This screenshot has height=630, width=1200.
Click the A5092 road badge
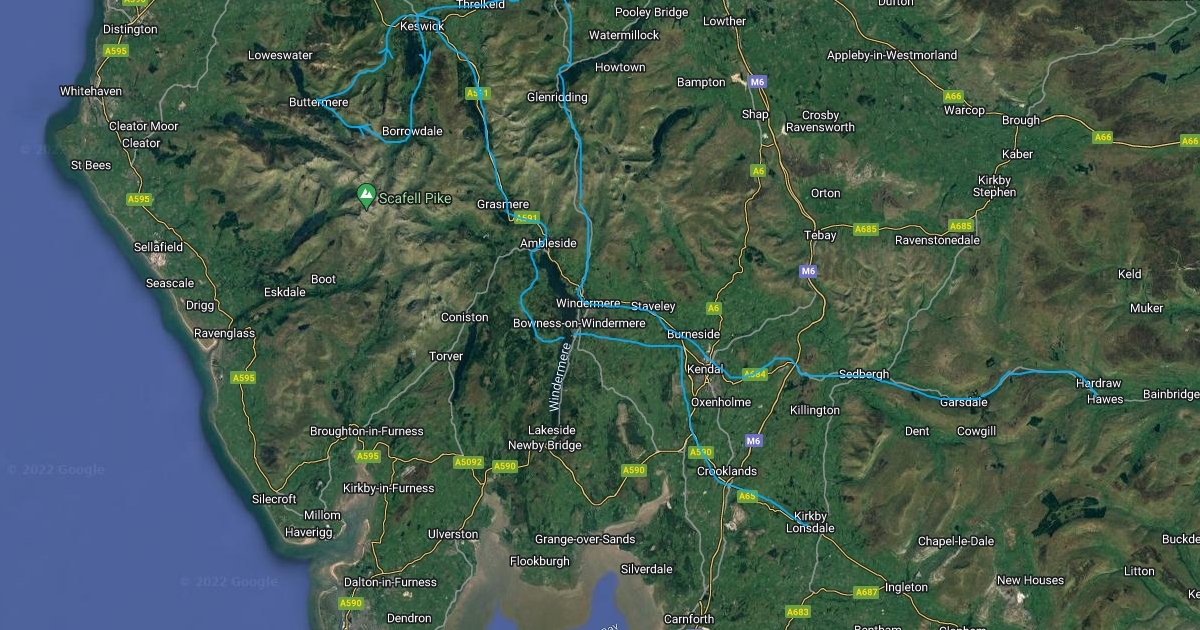pyautogui.click(x=468, y=462)
